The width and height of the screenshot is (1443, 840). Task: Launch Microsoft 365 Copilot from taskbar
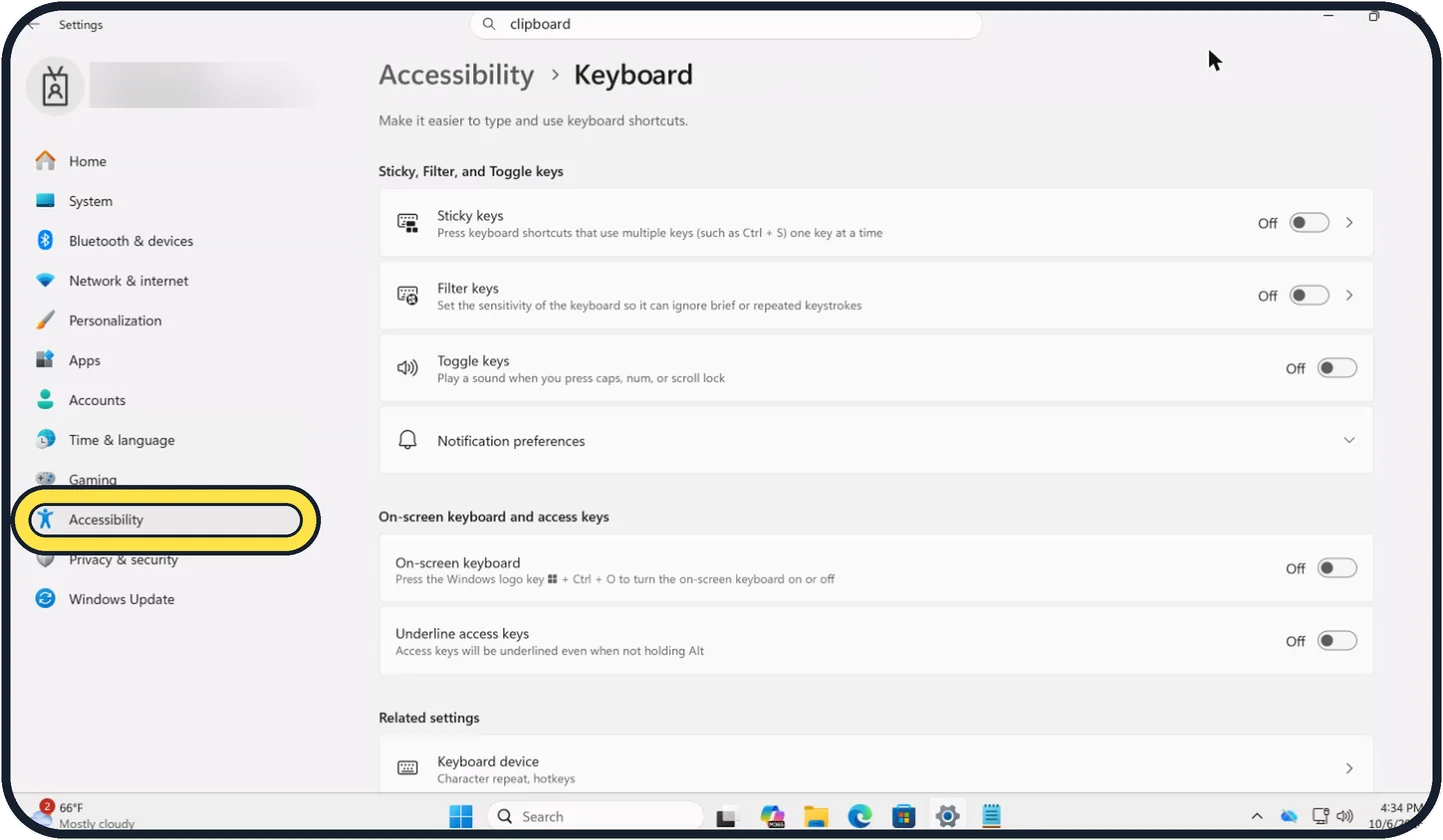772,816
